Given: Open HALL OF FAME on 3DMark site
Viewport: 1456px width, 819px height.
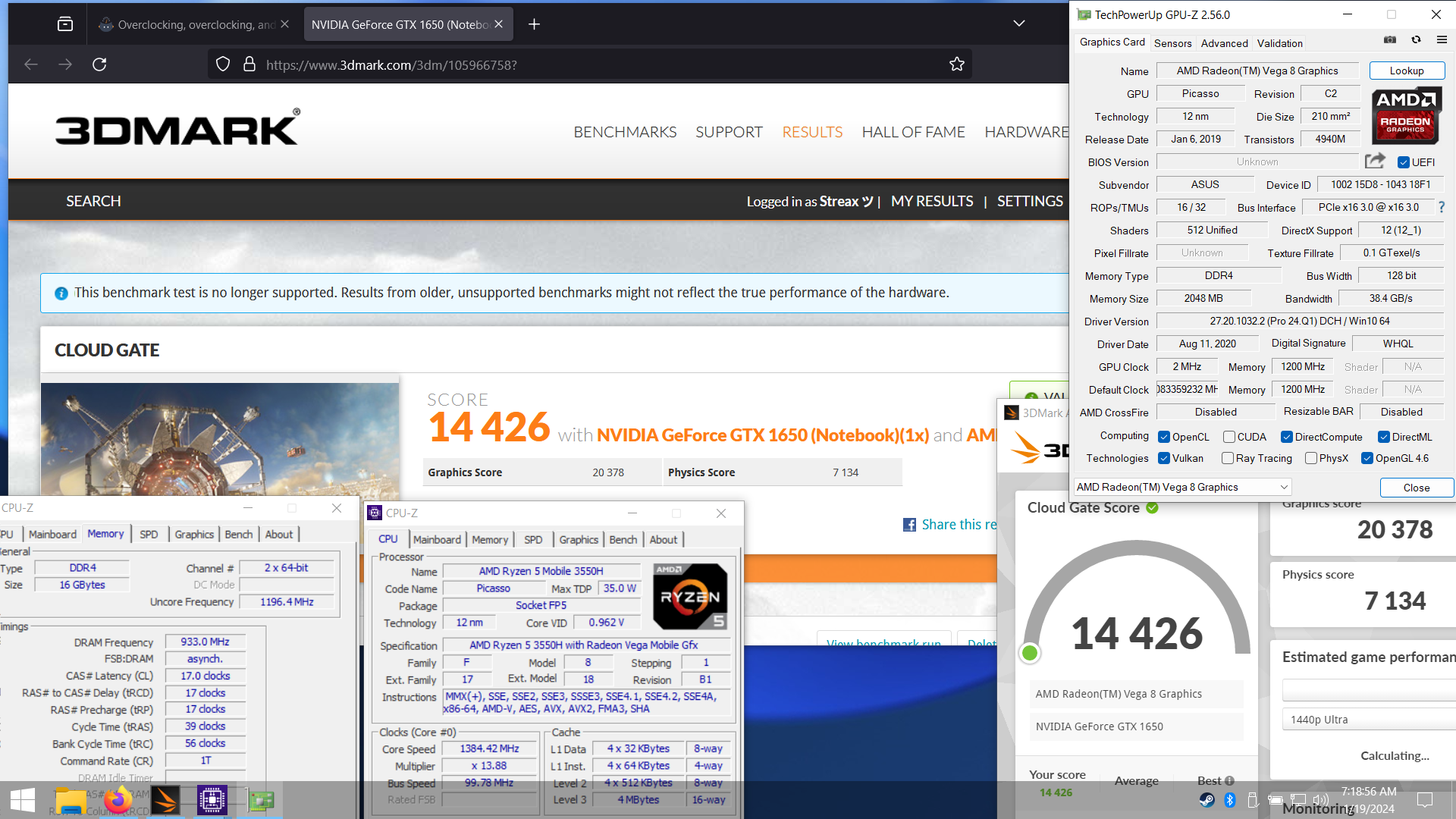Looking at the screenshot, I should [913, 132].
